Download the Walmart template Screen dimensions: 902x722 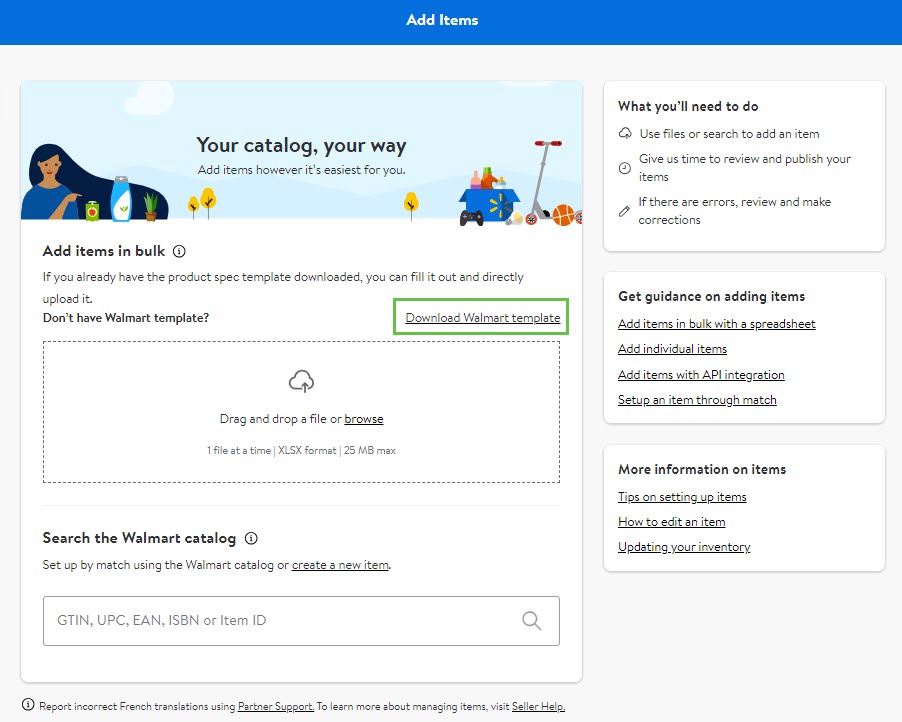(483, 318)
